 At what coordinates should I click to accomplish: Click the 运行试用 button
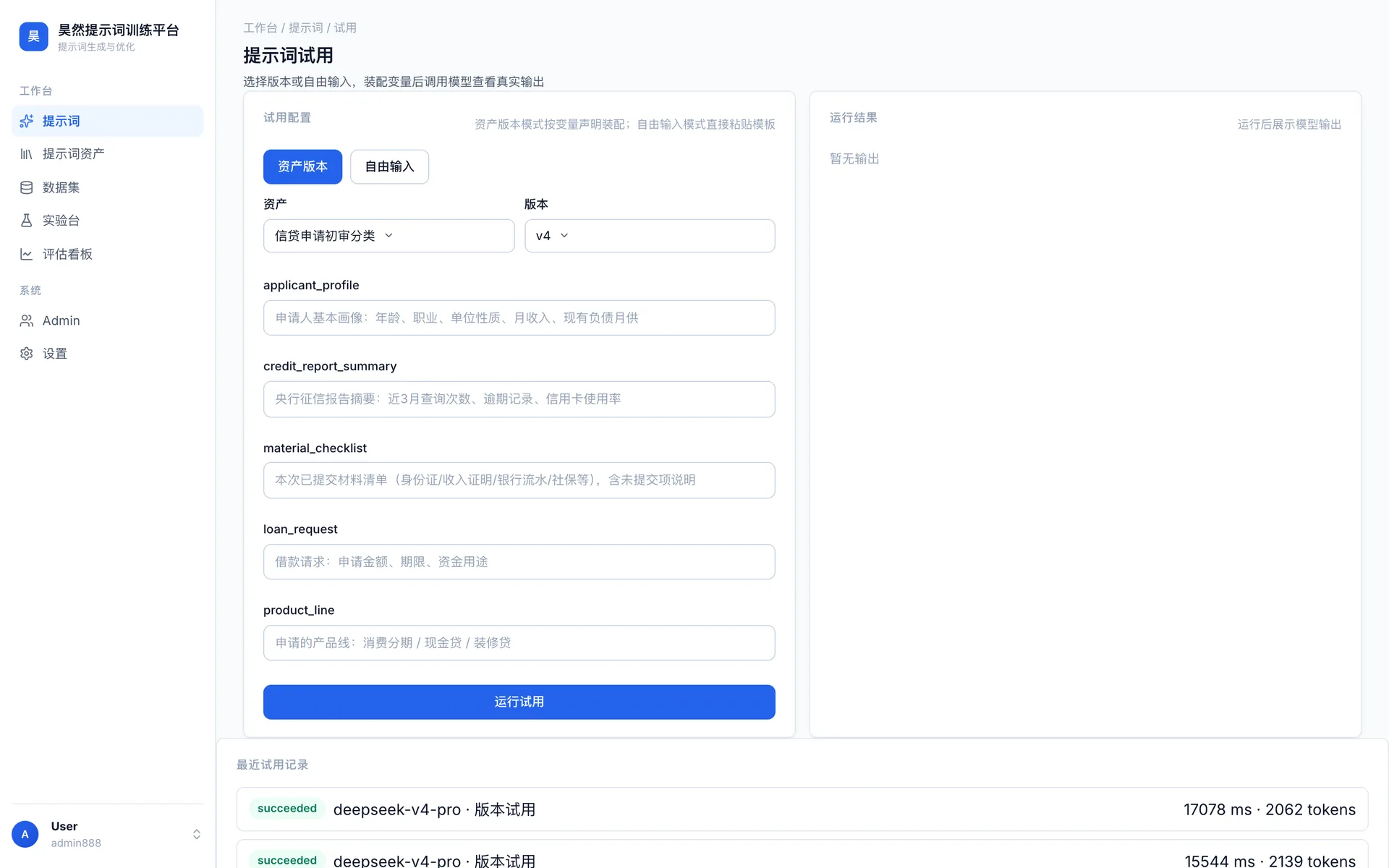(x=519, y=702)
